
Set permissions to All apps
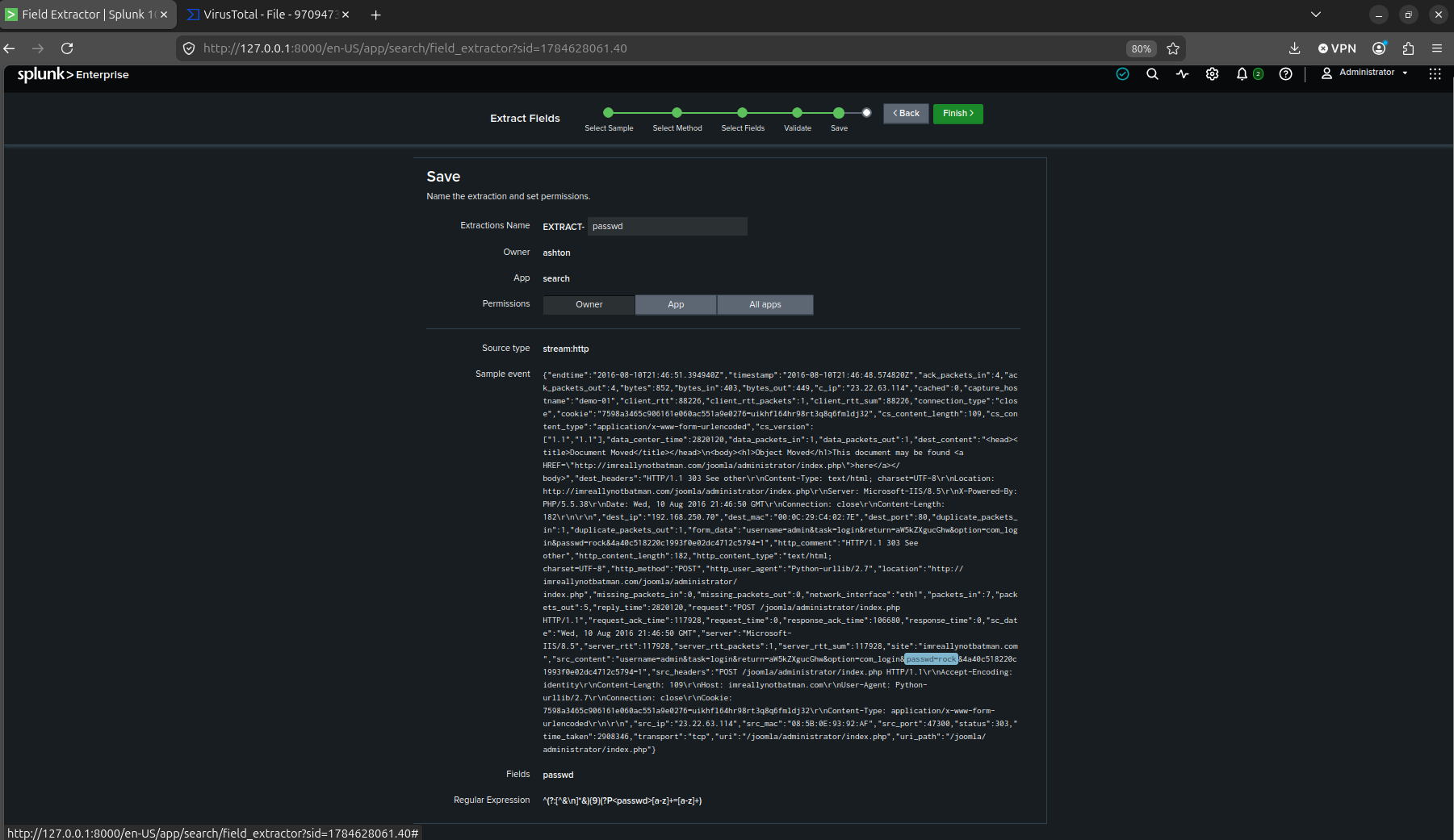(x=765, y=305)
